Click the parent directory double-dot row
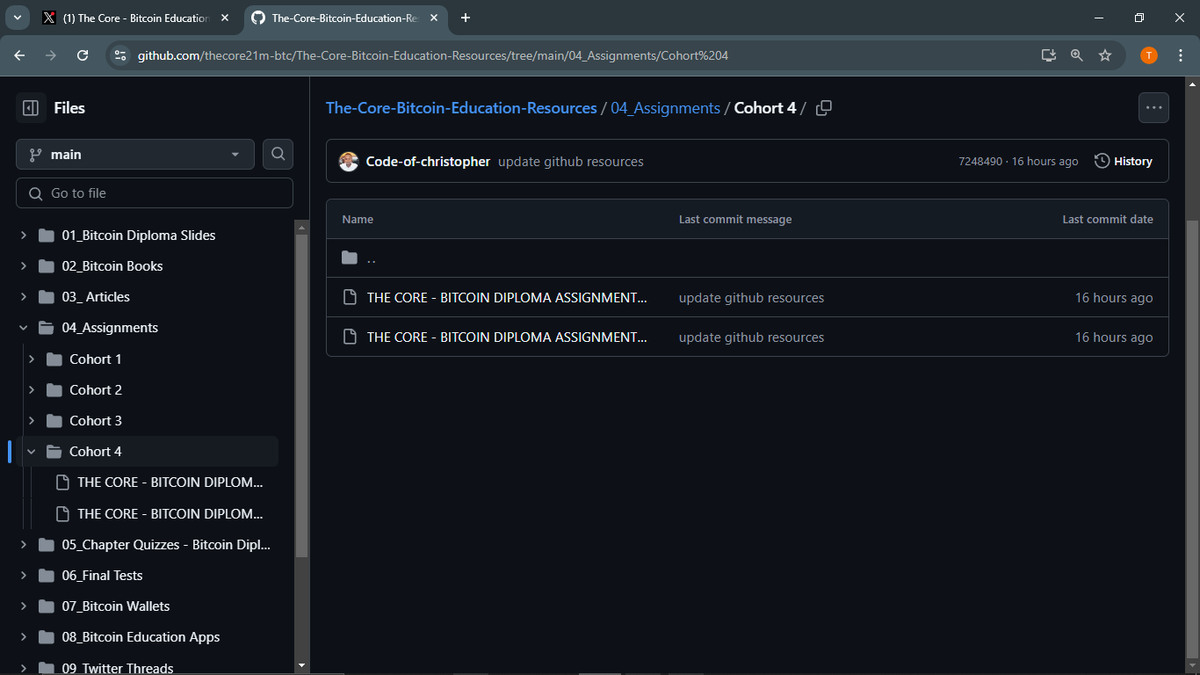 747,258
